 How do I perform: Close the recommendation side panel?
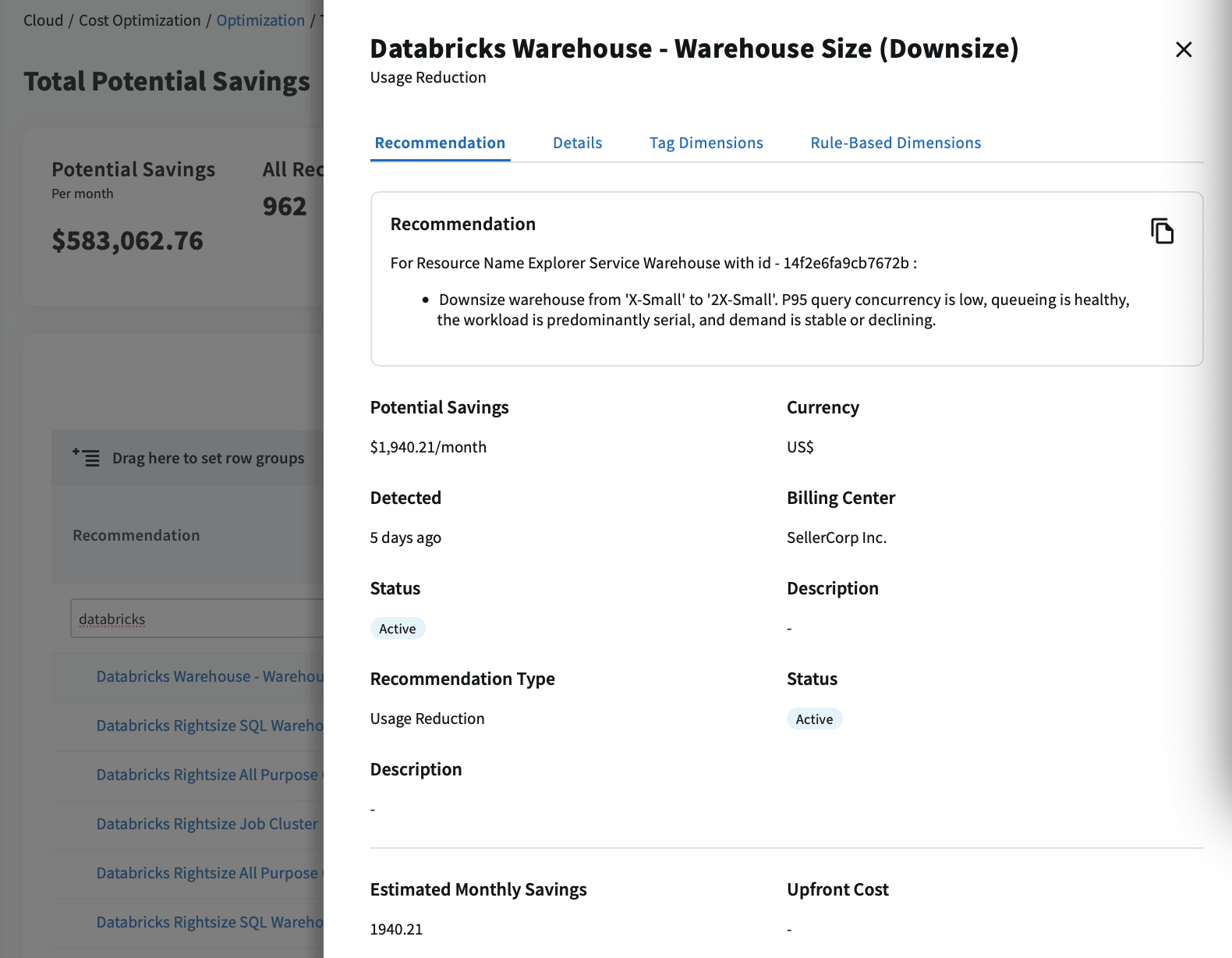1183,50
